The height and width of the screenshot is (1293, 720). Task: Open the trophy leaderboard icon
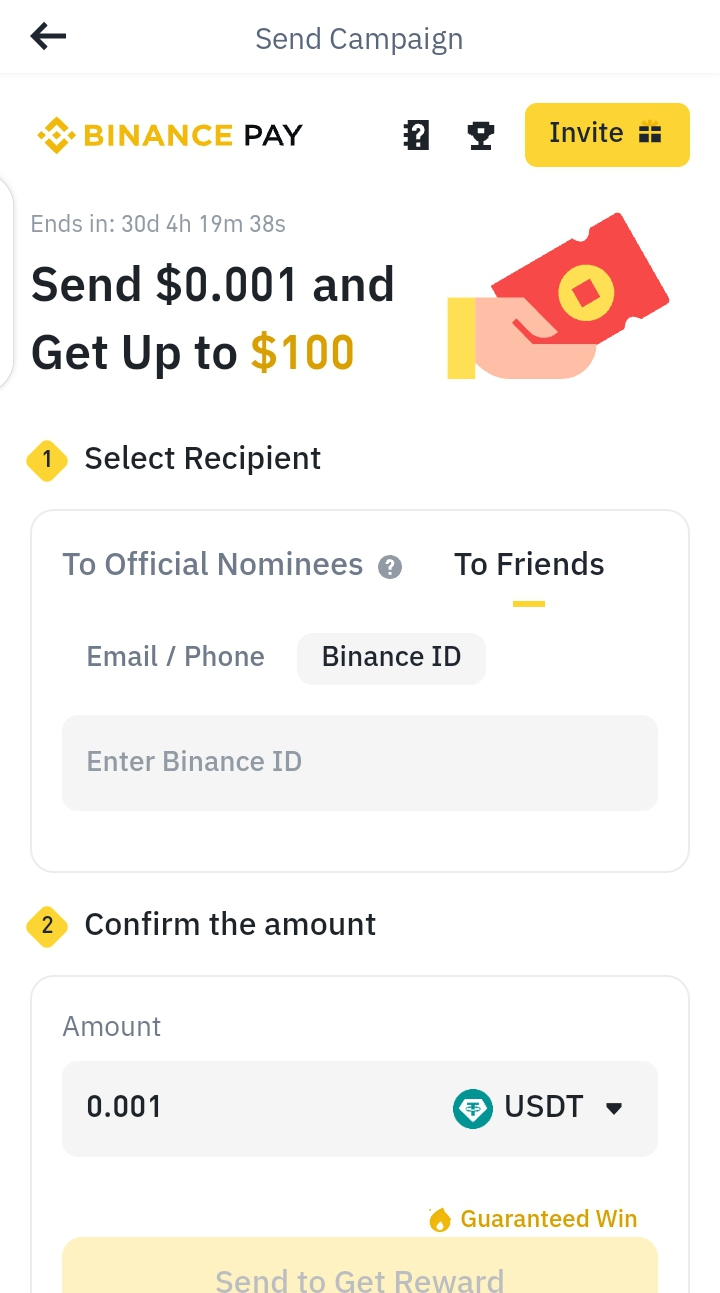click(x=481, y=135)
